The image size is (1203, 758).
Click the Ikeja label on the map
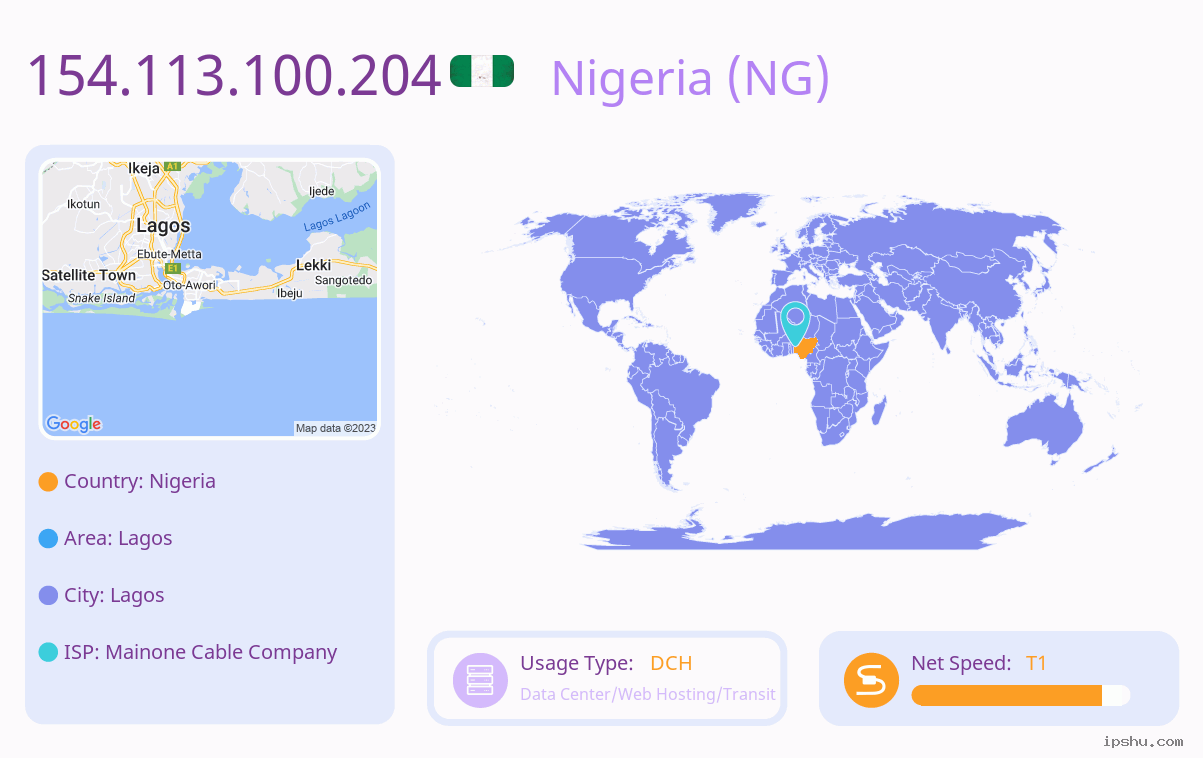point(144,169)
